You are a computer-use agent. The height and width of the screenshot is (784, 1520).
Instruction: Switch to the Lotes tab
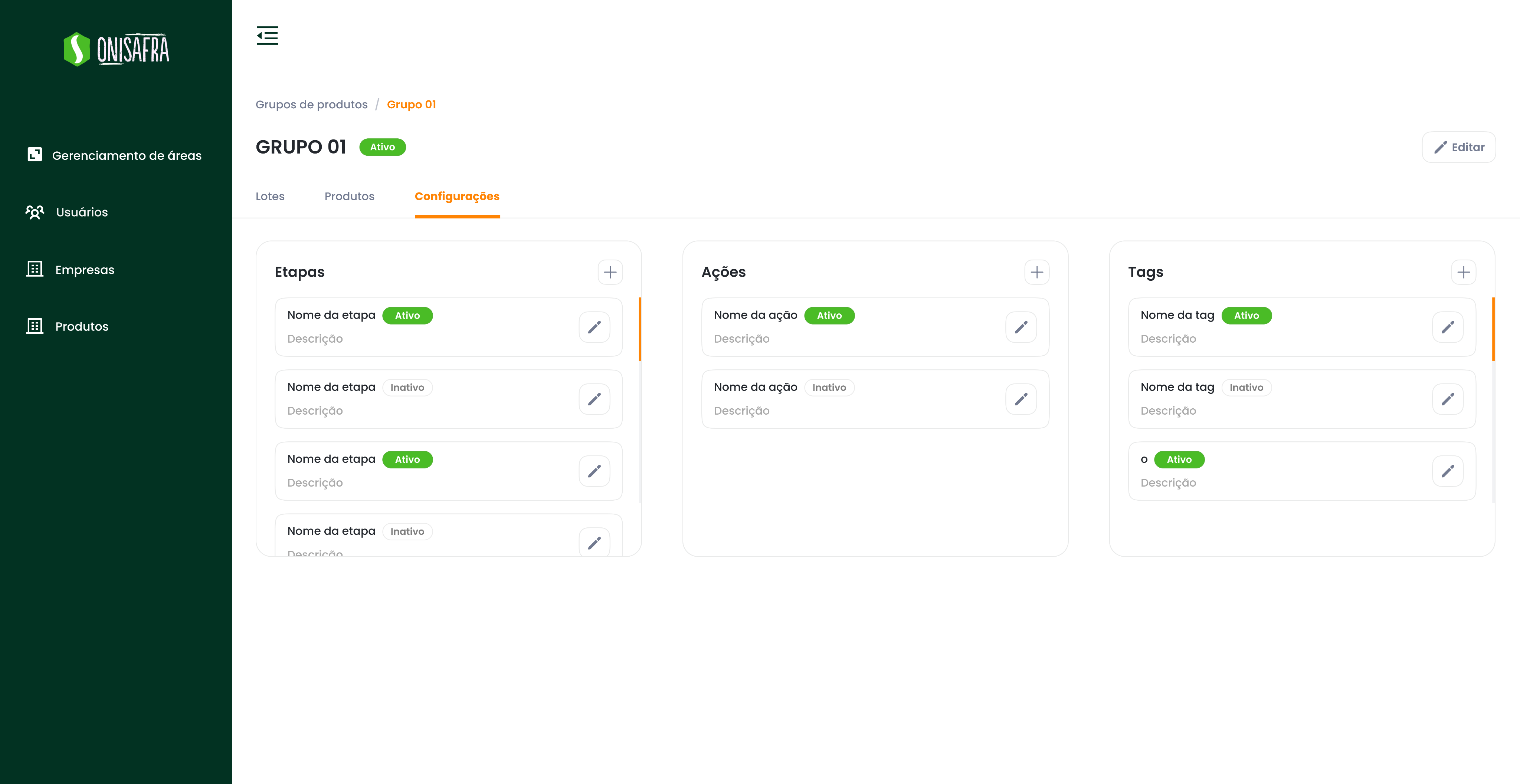tap(270, 196)
